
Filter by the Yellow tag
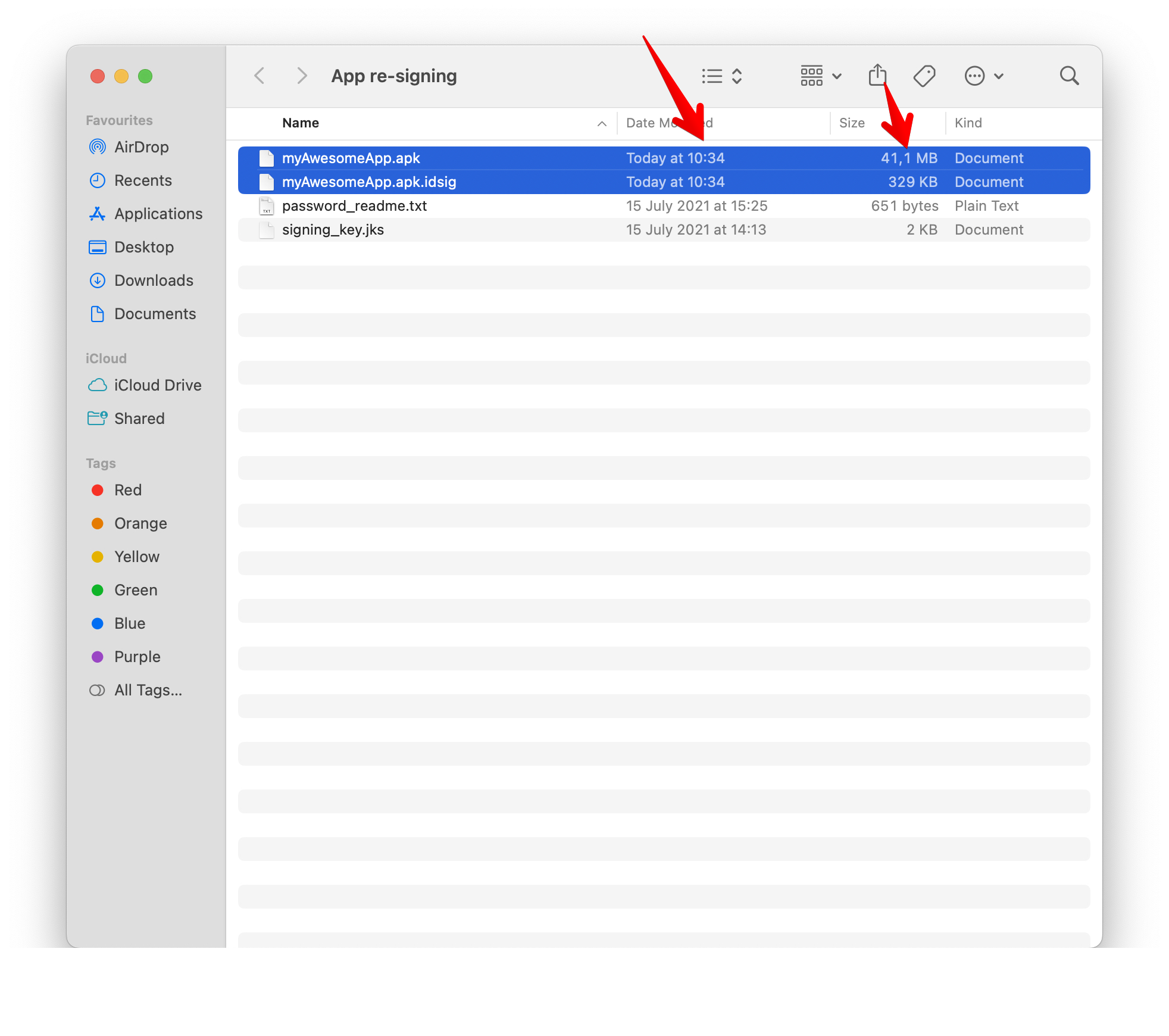point(137,557)
